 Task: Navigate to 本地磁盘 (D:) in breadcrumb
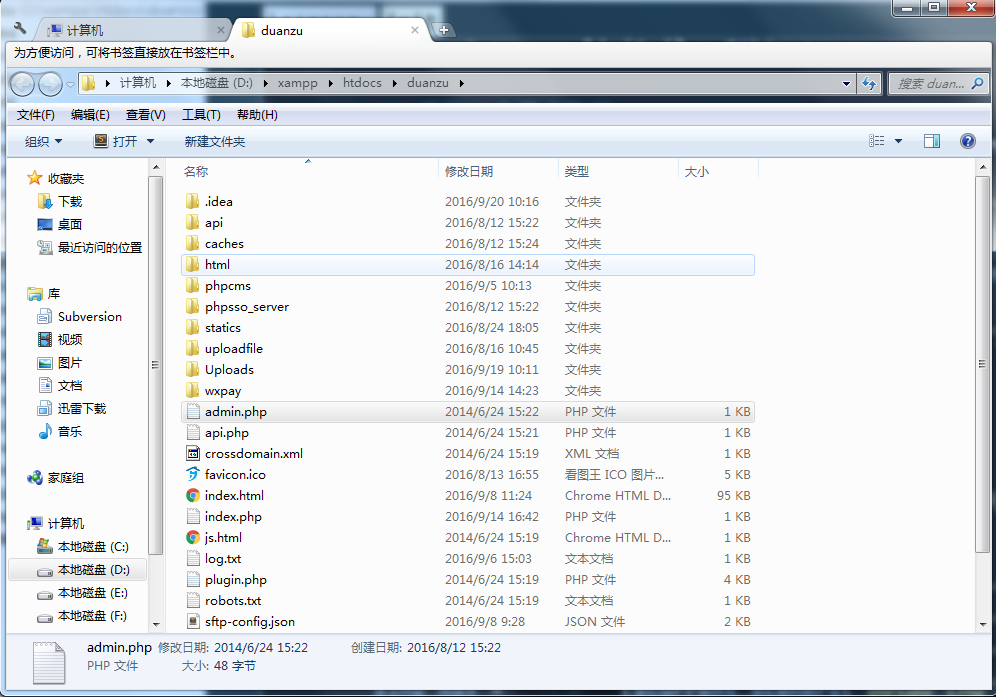pyautogui.click(x=217, y=83)
